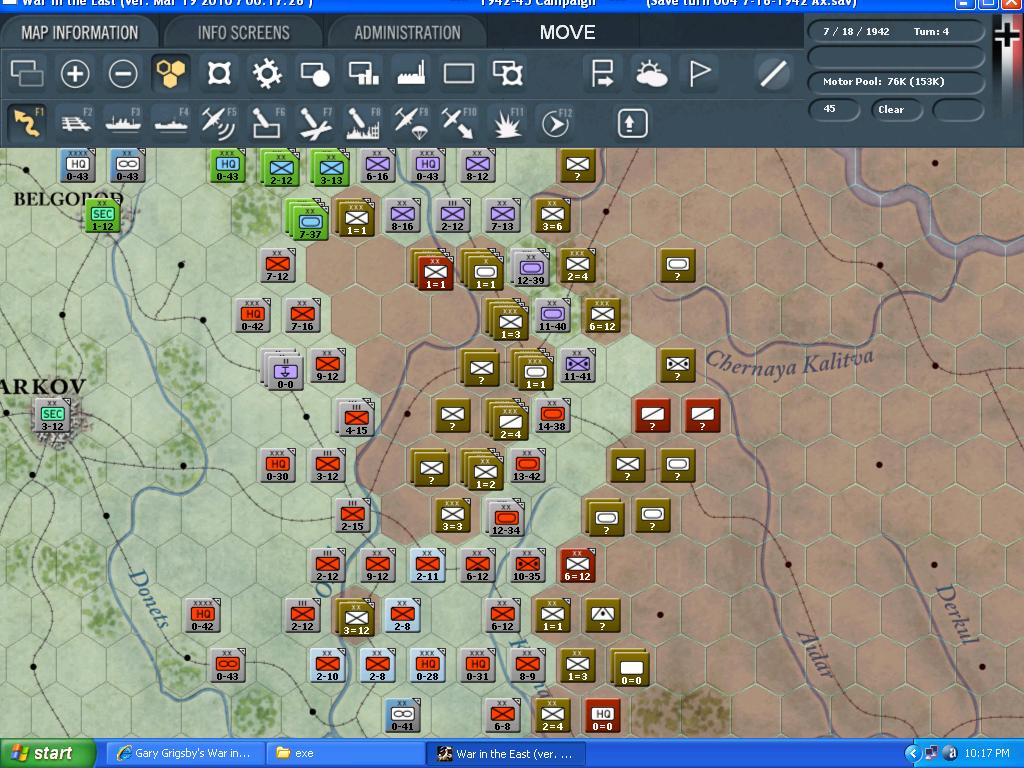This screenshot has height=768, width=1024.
Task: Select F9 air transport parachute mode
Action: (x=411, y=123)
